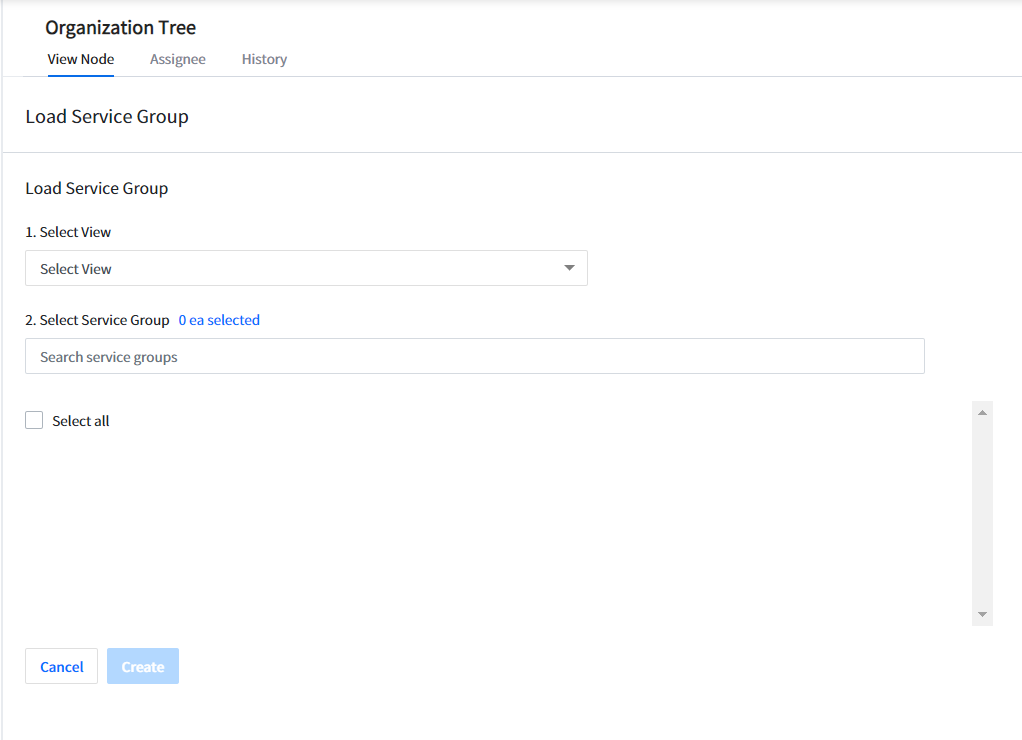1022x740 pixels.
Task: Go to the History tab
Action: click(x=264, y=59)
